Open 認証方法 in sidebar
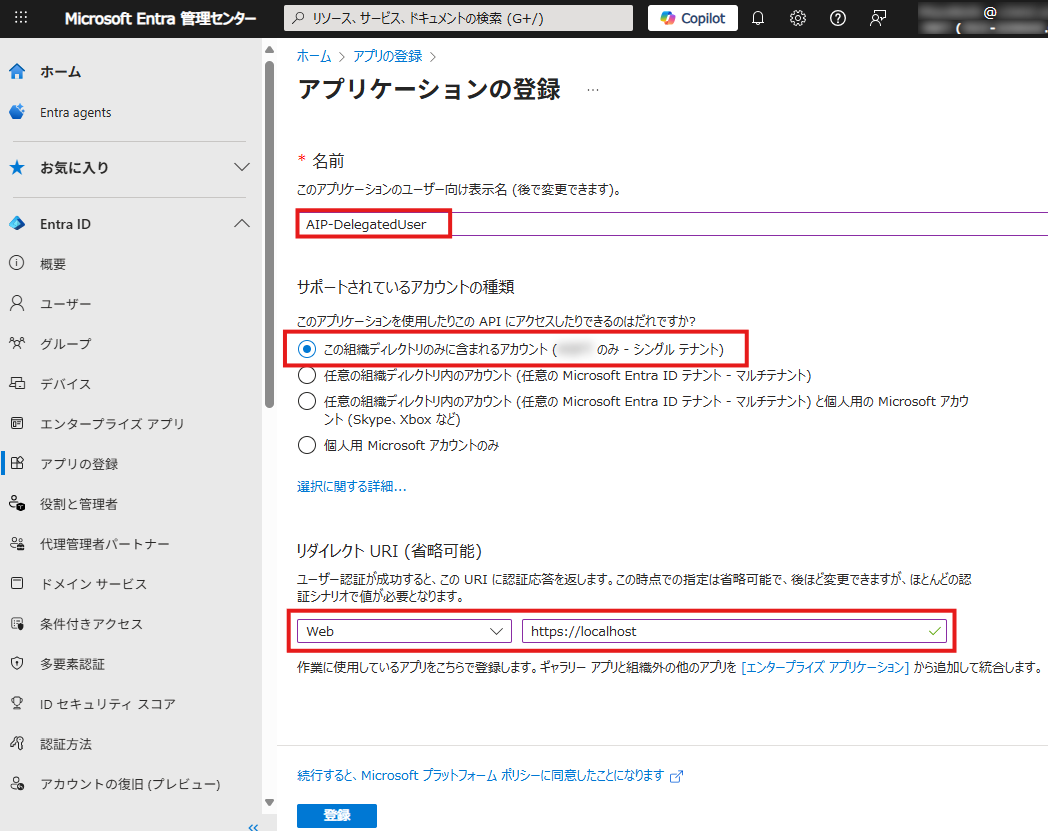This screenshot has width=1048, height=831. point(66,744)
